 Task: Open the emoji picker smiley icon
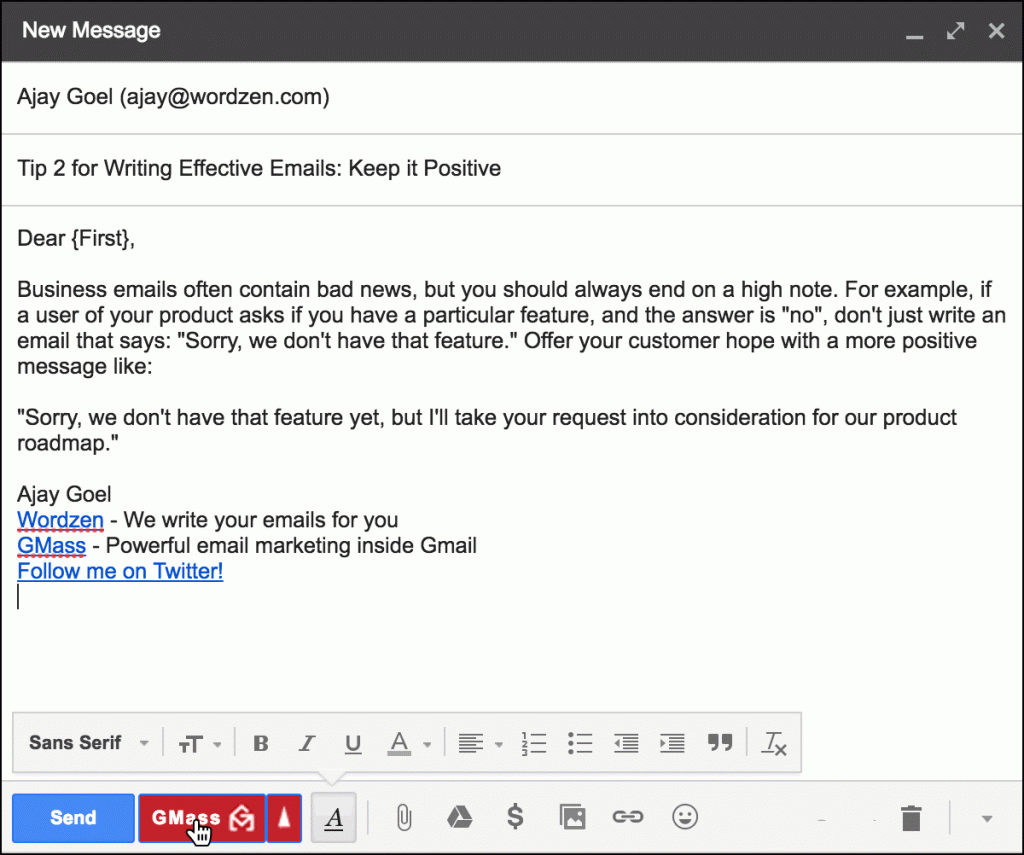pos(685,818)
